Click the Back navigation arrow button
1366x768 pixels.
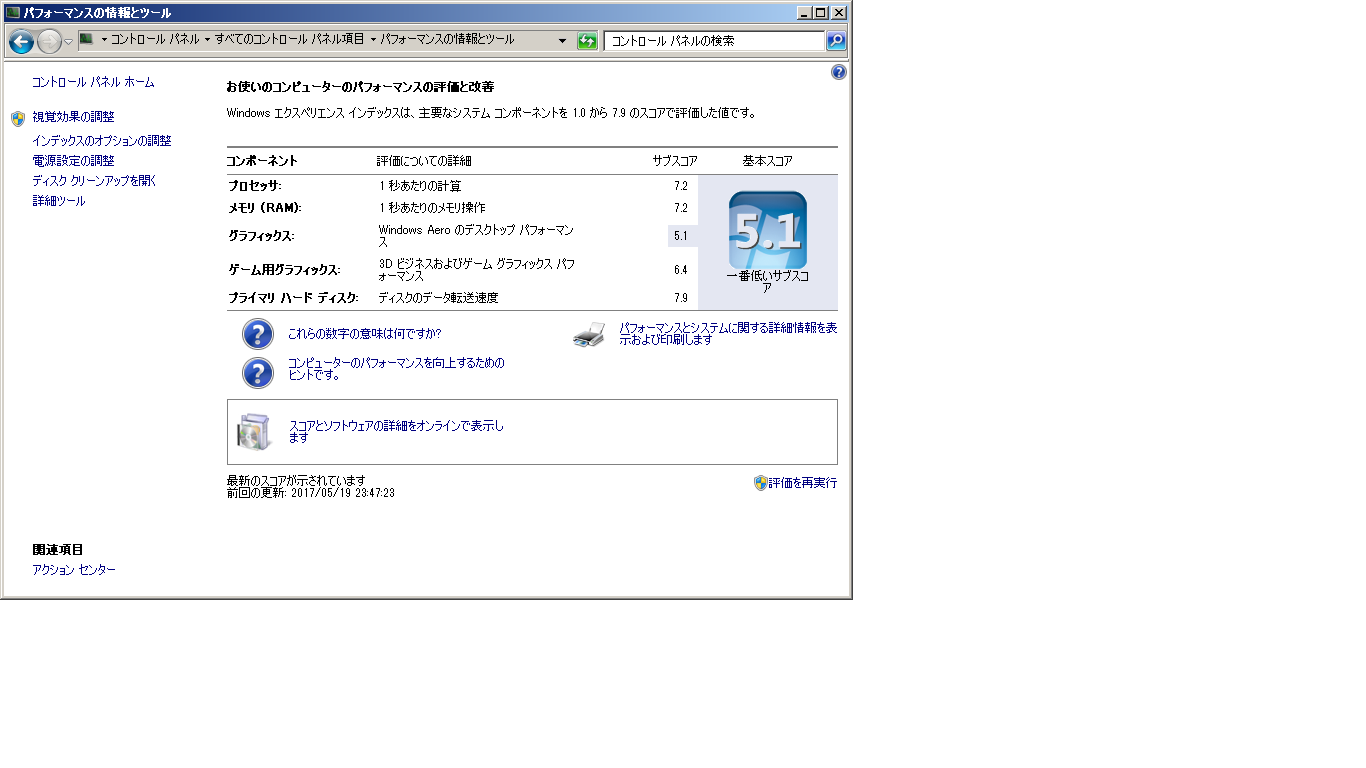21,41
